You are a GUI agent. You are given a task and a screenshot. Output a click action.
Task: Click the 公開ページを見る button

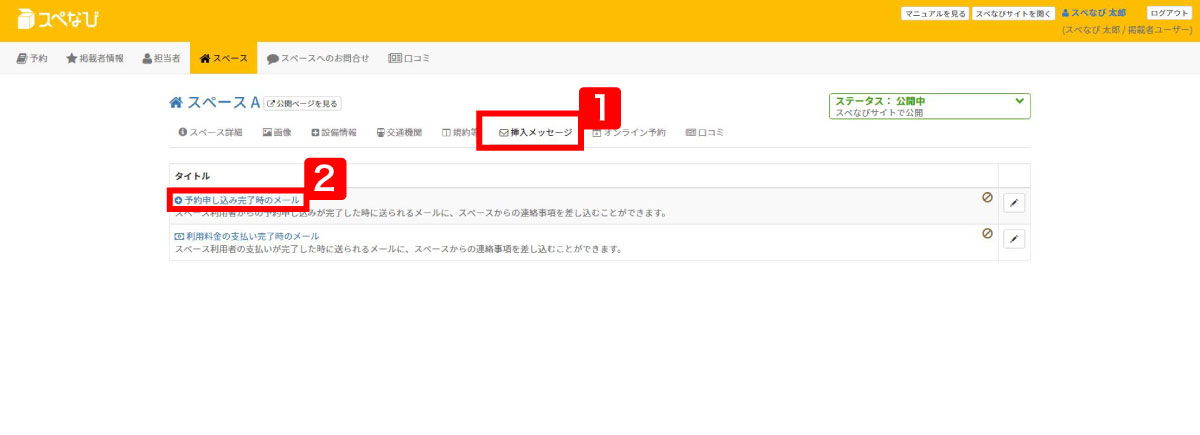[x=303, y=103]
